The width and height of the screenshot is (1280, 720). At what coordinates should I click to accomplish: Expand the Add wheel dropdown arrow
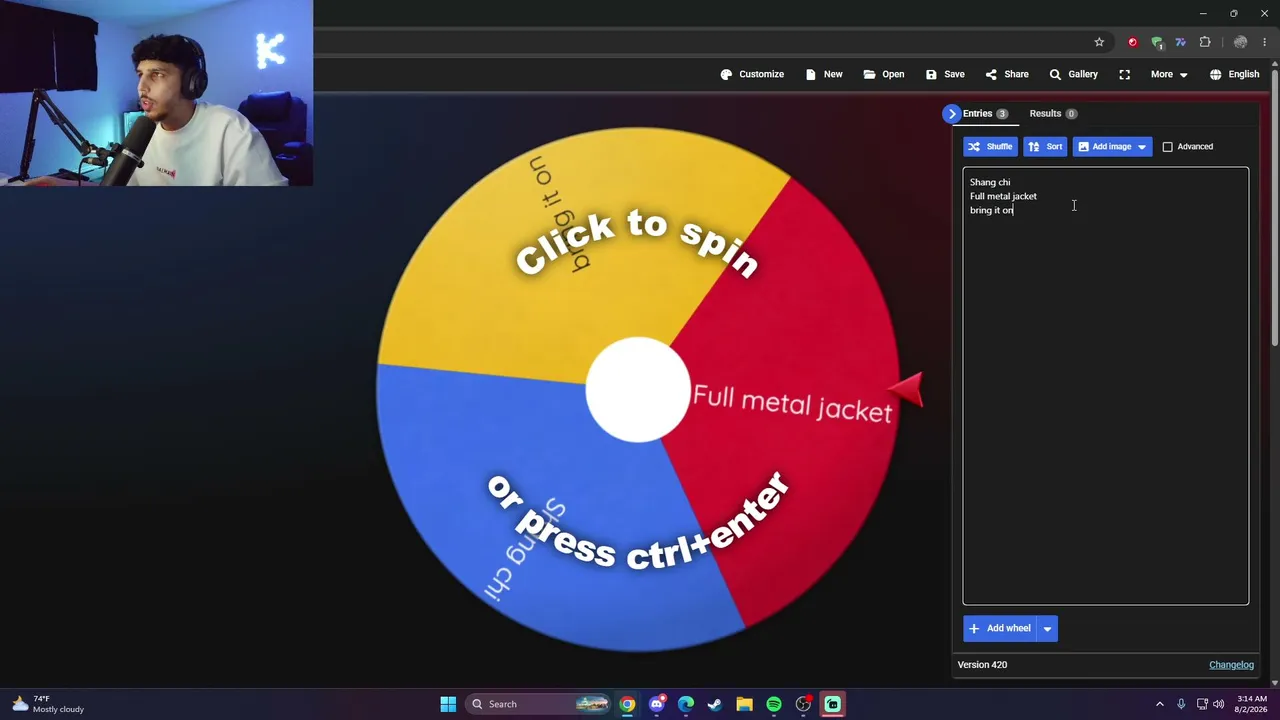[1047, 628]
